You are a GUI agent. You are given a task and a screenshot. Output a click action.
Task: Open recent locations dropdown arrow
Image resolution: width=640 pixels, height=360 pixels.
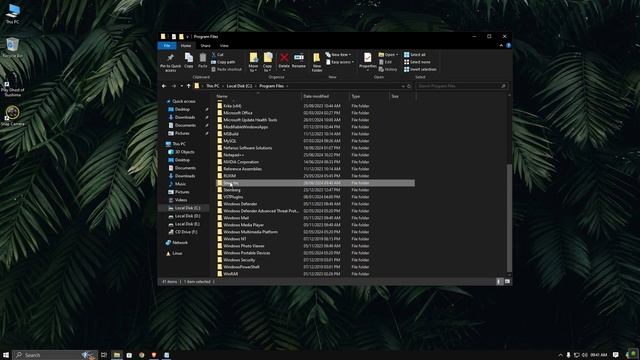[x=181, y=86]
